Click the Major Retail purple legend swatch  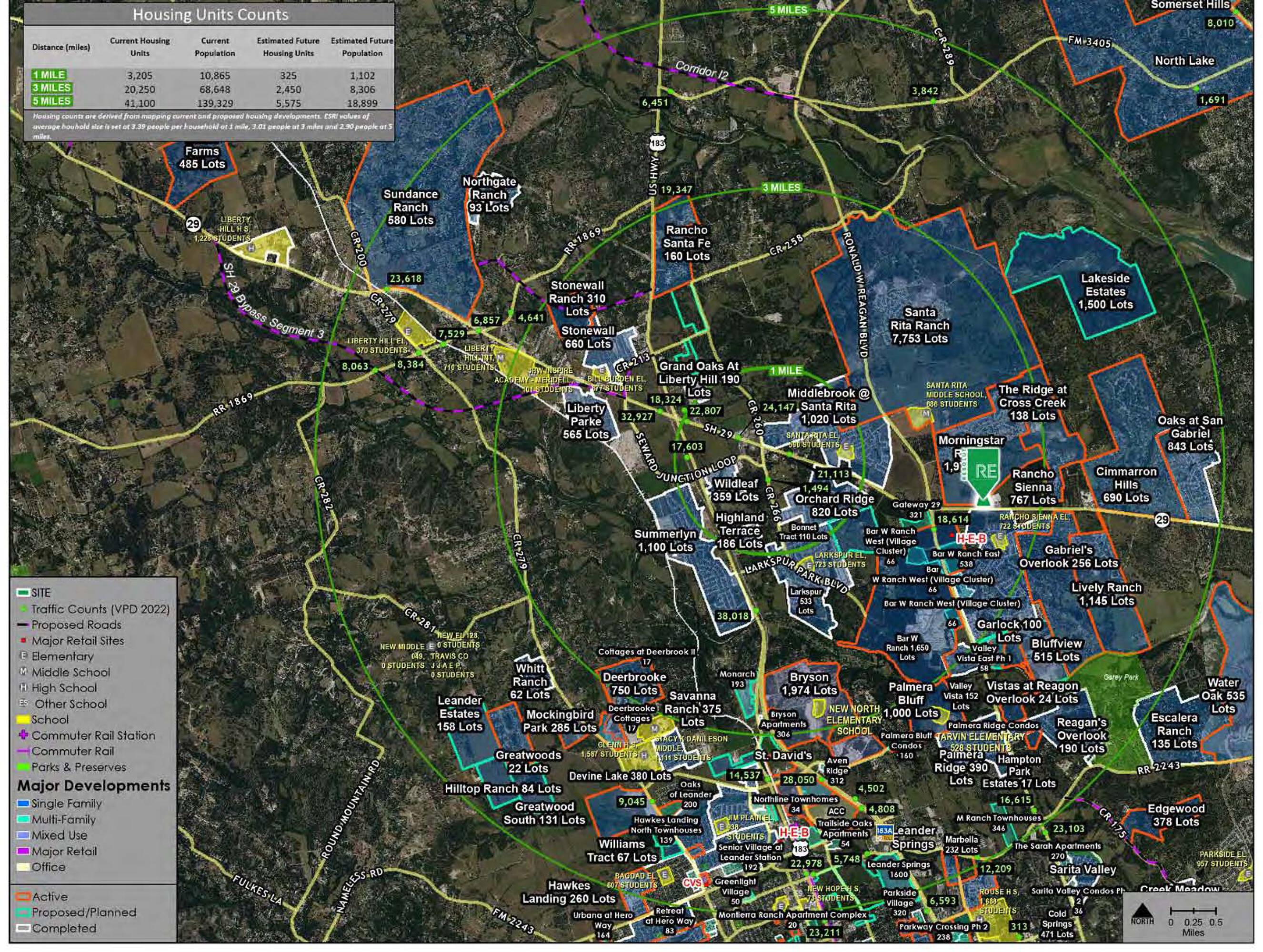point(23,851)
